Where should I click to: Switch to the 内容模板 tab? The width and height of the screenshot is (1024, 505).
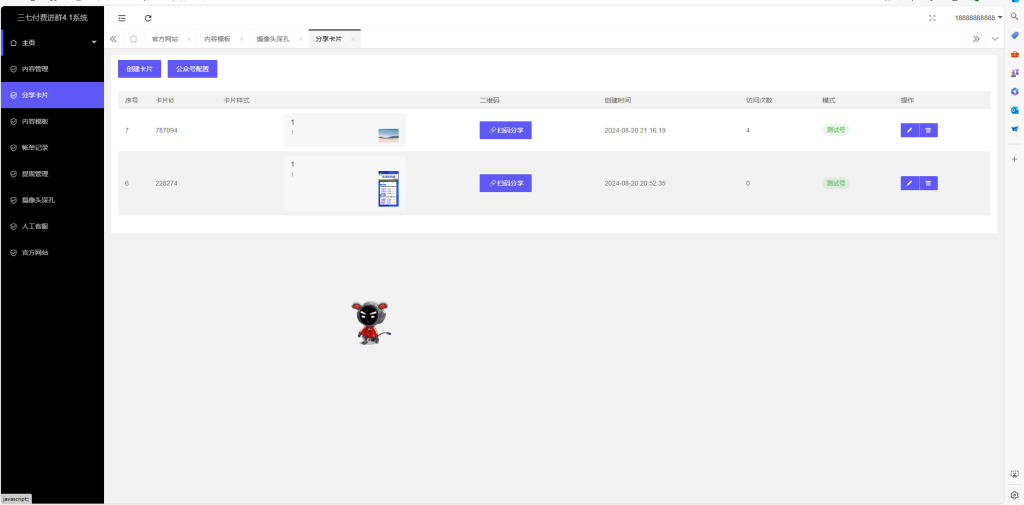(x=217, y=39)
